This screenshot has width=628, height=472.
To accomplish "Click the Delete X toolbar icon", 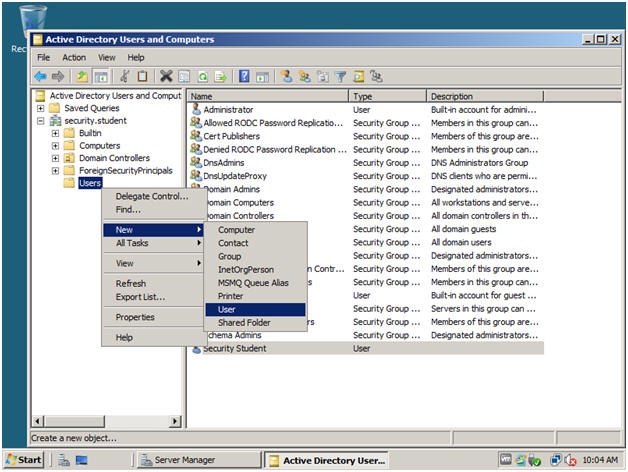I will (166, 76).
